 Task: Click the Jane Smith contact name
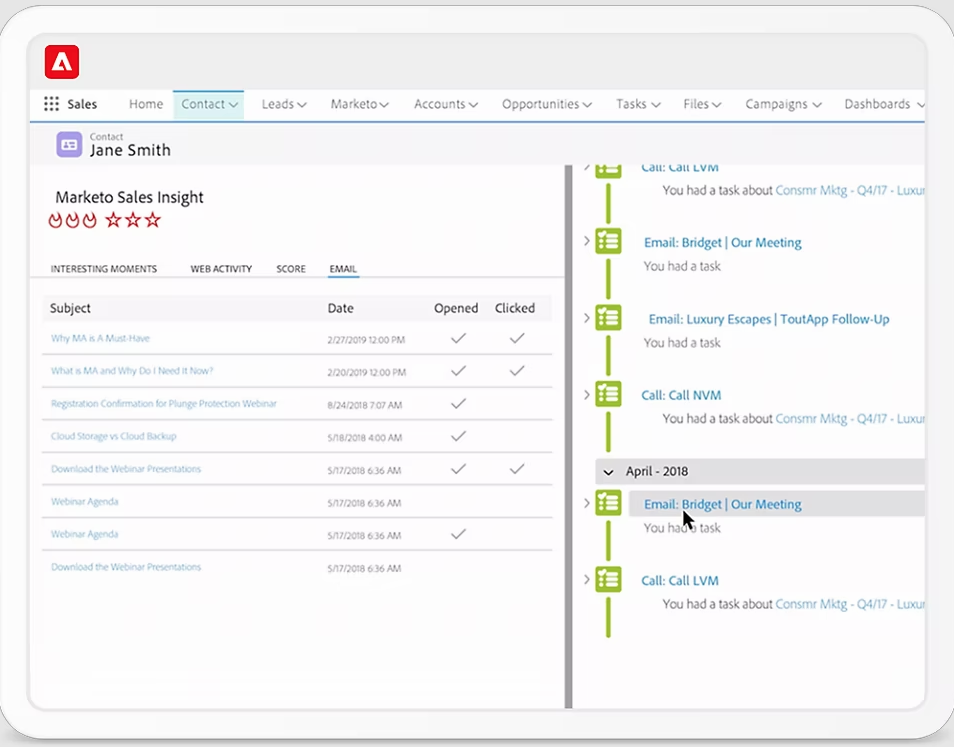(130, 150)
